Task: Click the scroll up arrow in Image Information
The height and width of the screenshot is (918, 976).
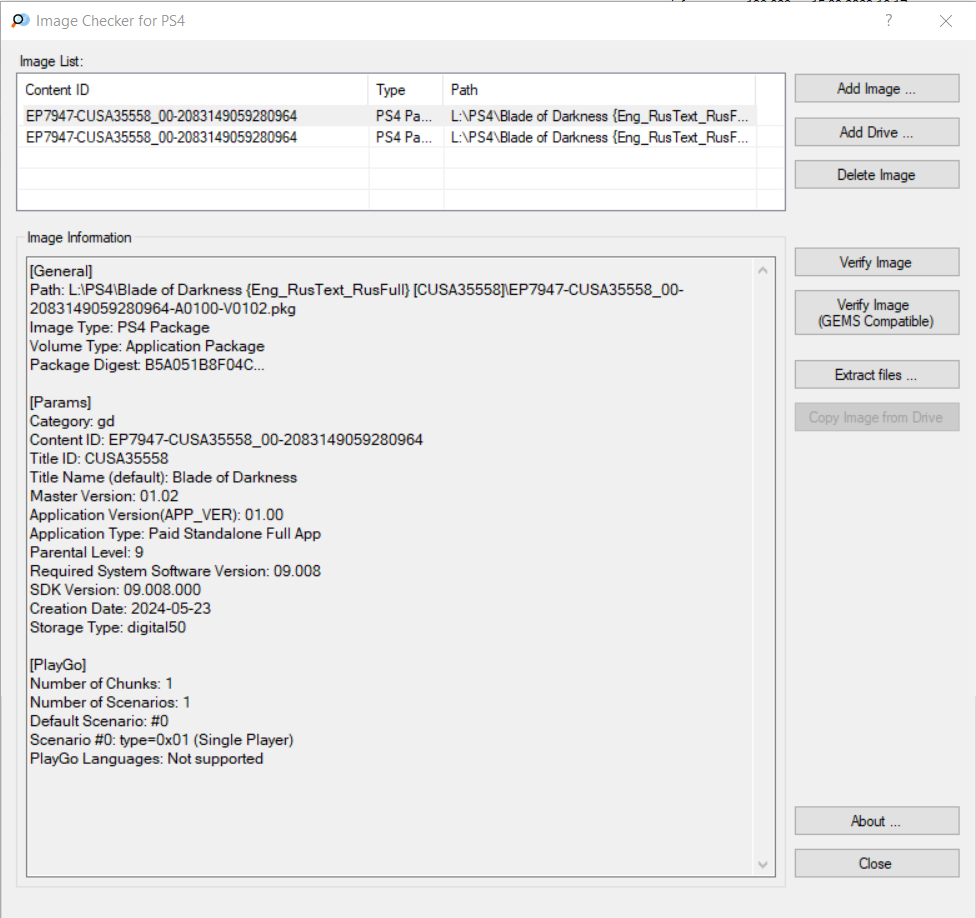Action: tap(762, 270)
